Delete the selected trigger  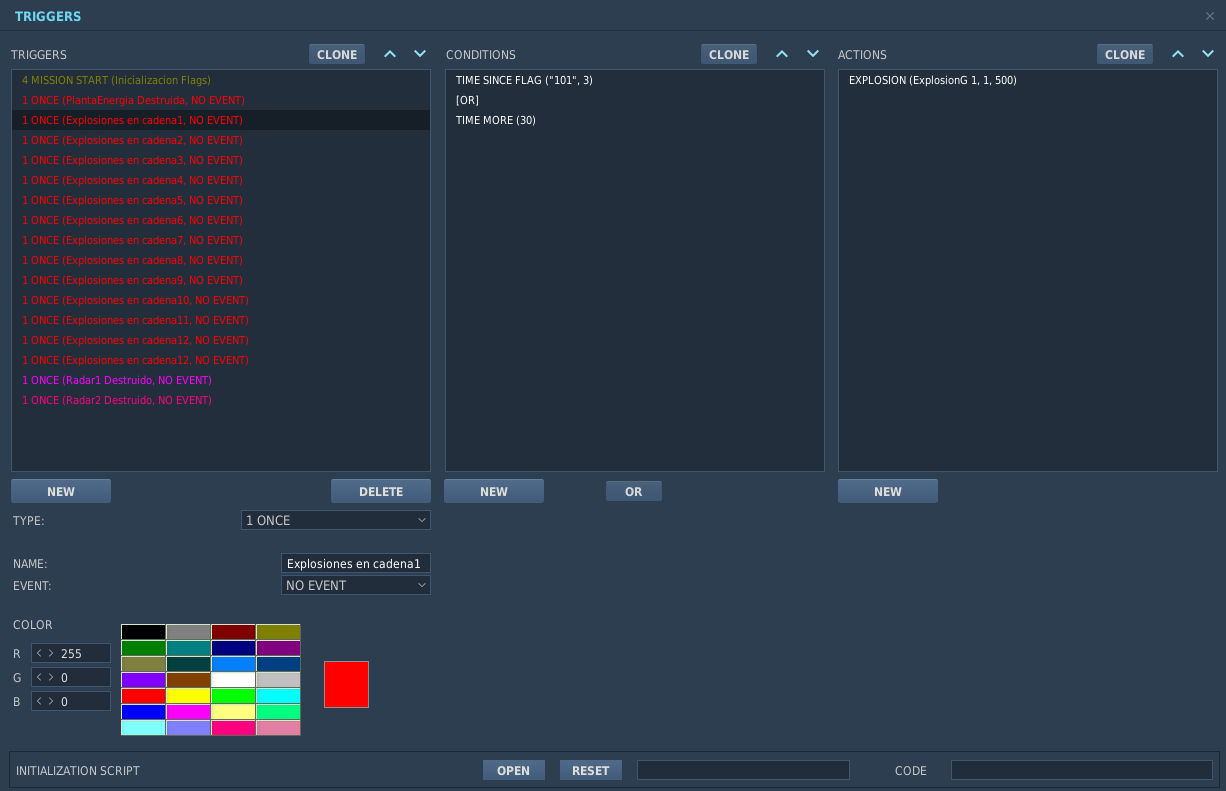tap(381, 491)
